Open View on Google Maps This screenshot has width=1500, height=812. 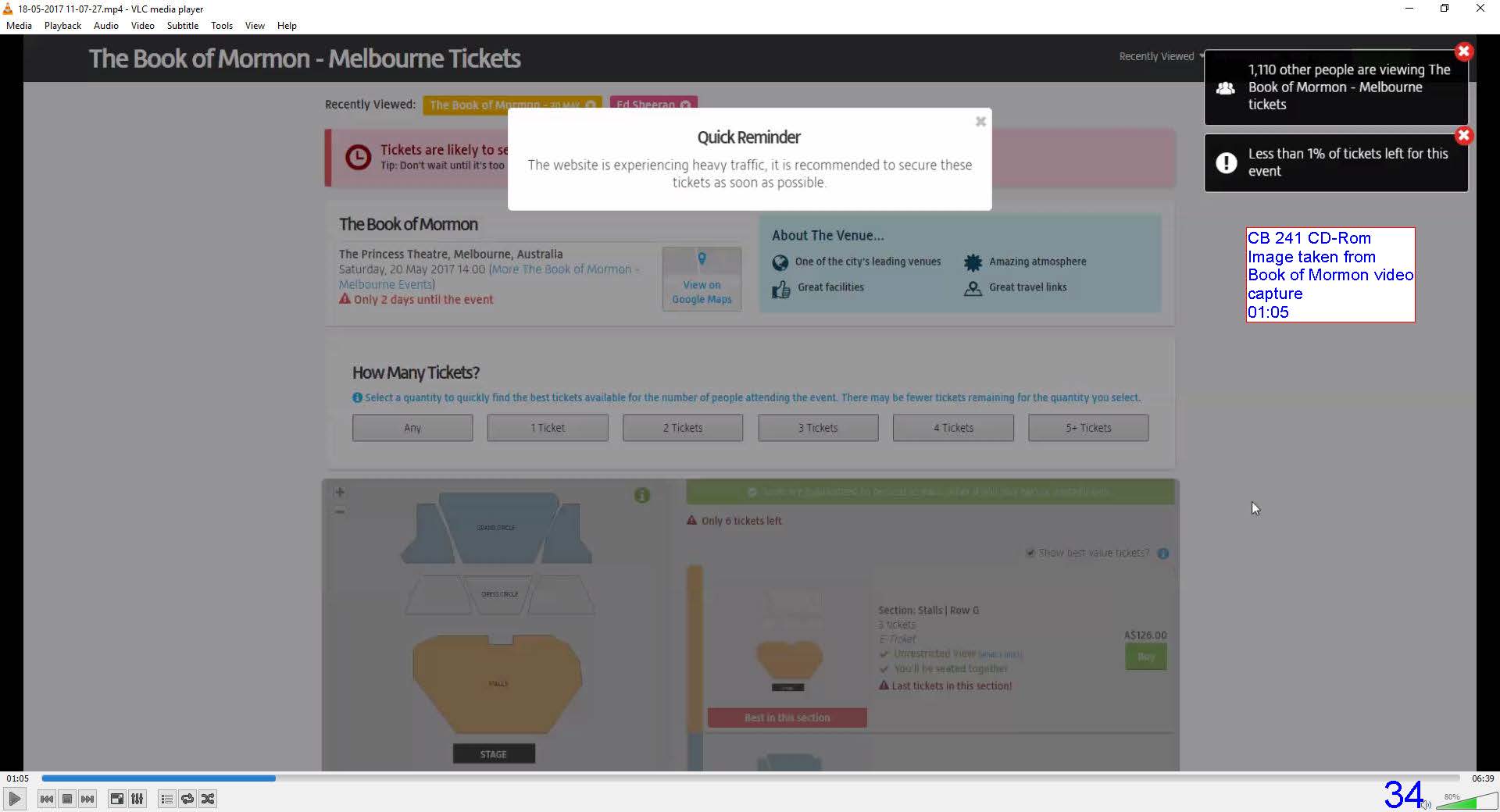702,279
